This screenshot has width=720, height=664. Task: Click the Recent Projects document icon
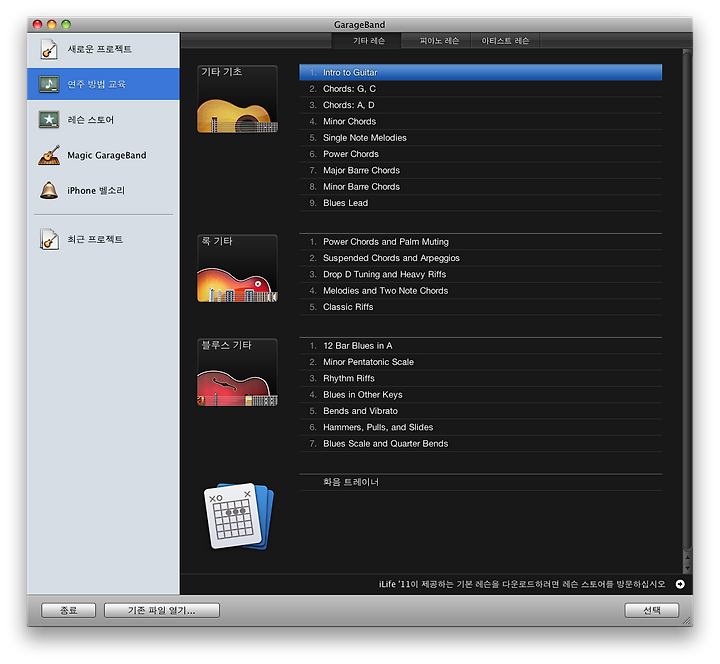click(49, 239)
